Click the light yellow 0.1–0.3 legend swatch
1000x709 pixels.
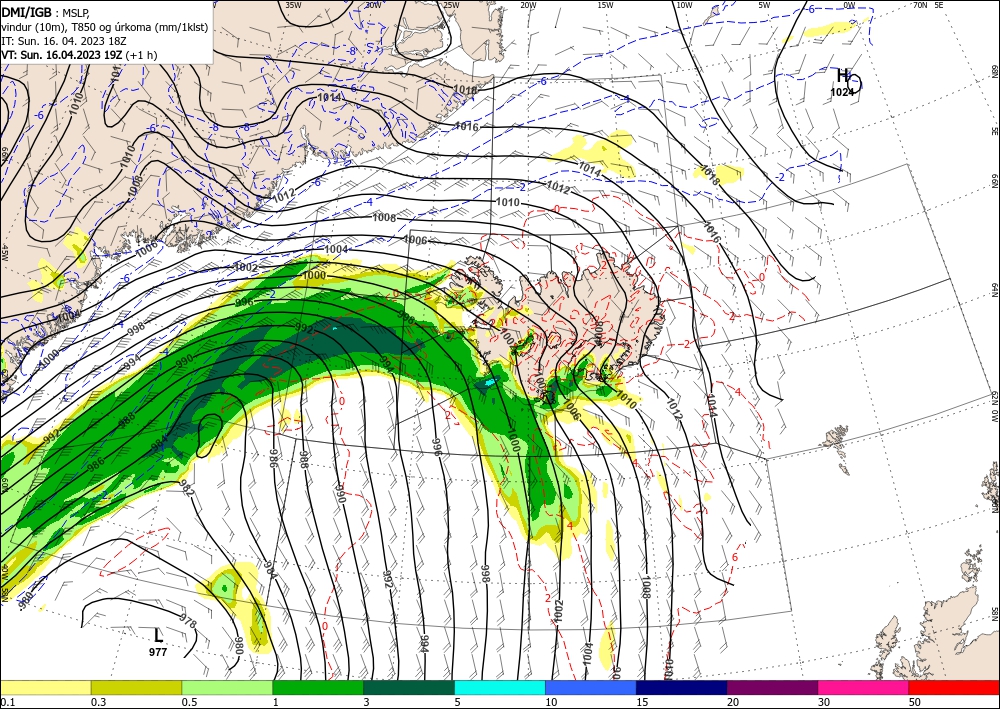[x=45, y=687]
